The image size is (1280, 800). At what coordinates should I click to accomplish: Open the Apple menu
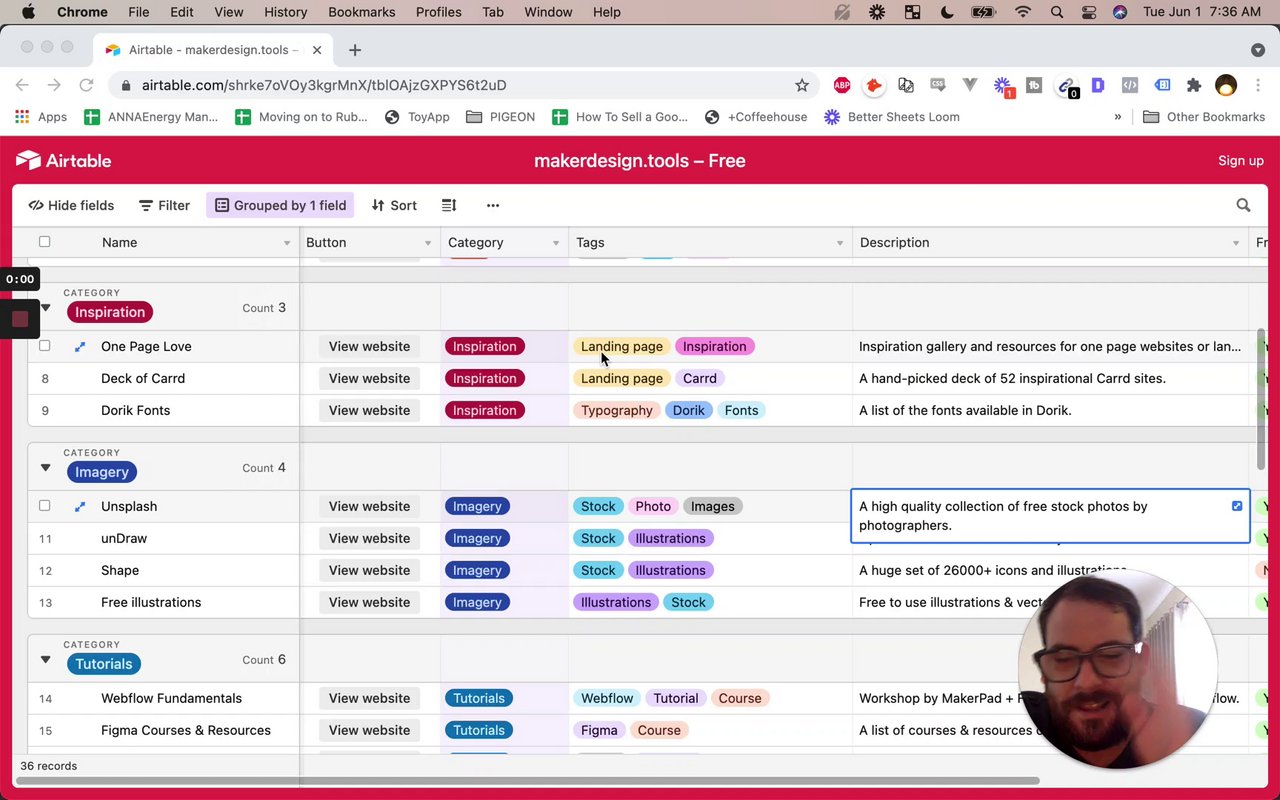tap(28, 12)
